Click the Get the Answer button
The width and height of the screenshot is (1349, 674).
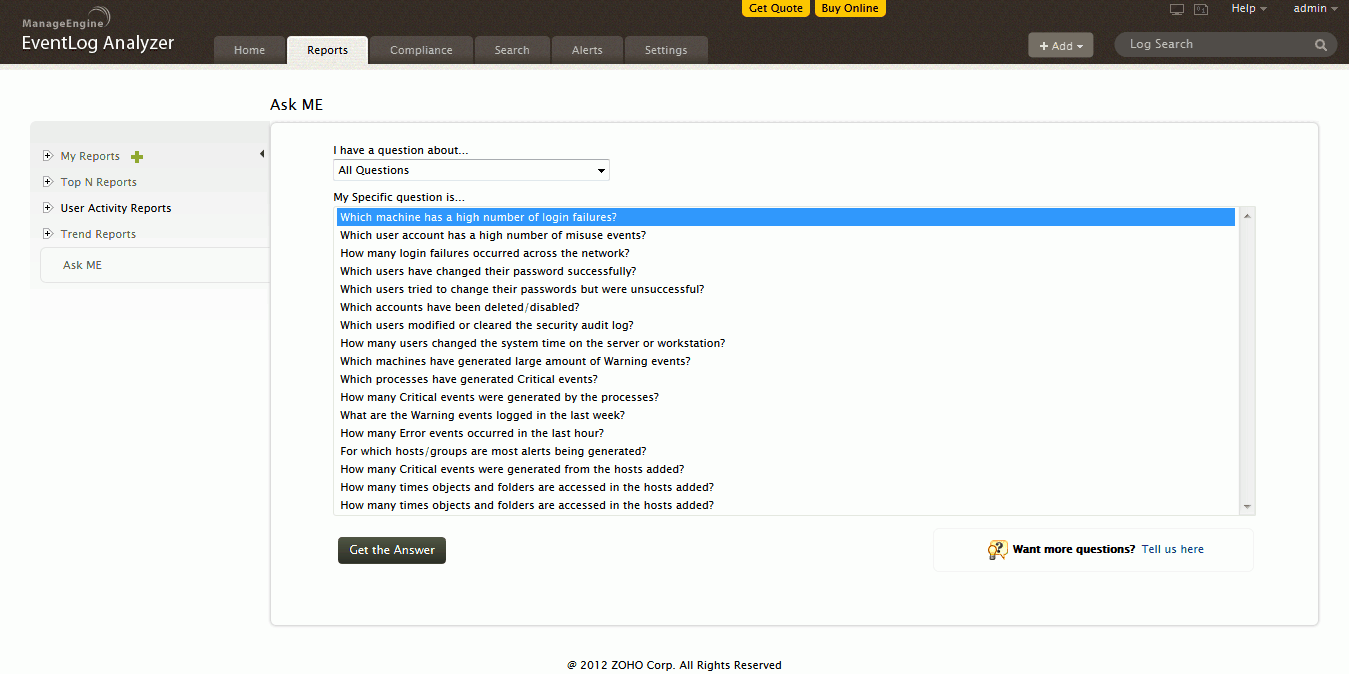pyautogui.click(x=392, y=550)
